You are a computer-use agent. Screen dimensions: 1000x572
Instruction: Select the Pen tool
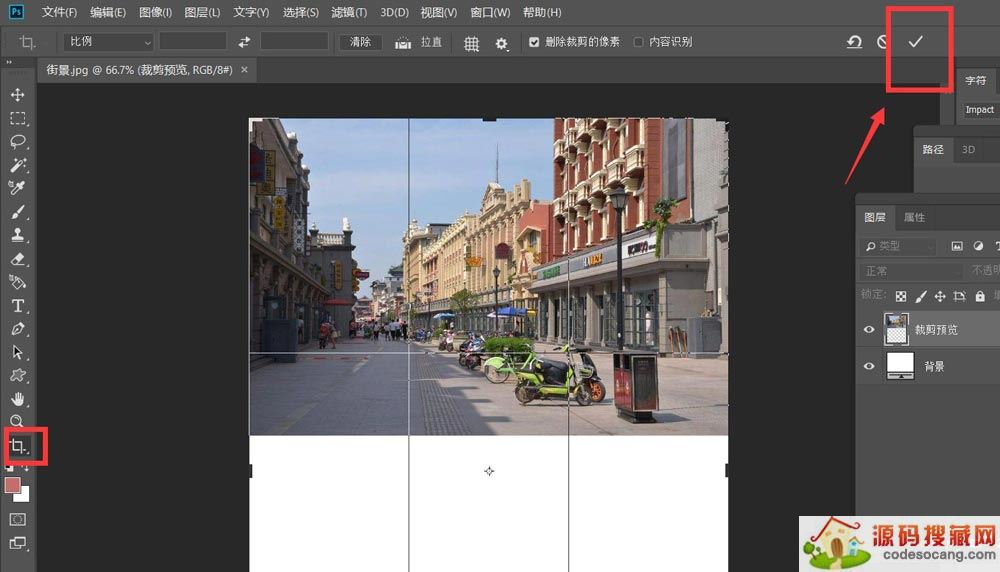pos(18,329)
